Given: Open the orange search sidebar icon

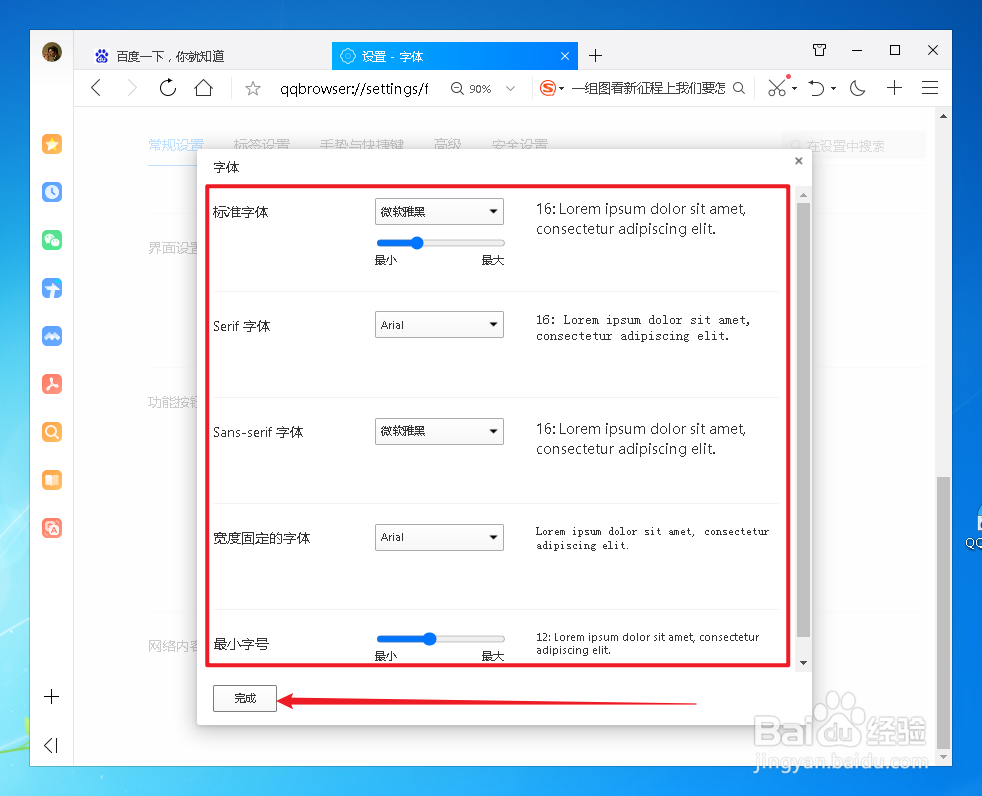Looking at the screenshot, I should pos(52,432).
